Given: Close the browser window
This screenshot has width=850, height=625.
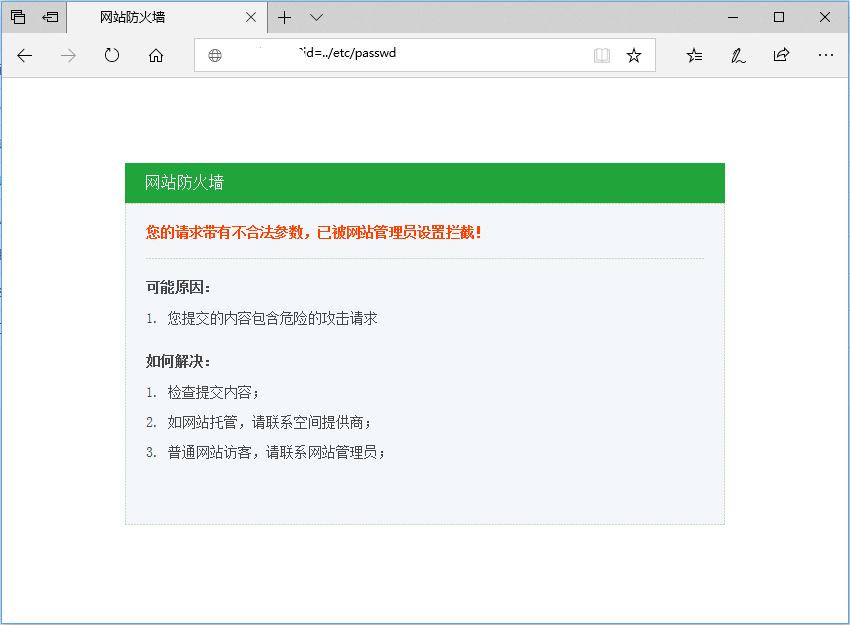Looking at the screenshot, I should 825,17.
